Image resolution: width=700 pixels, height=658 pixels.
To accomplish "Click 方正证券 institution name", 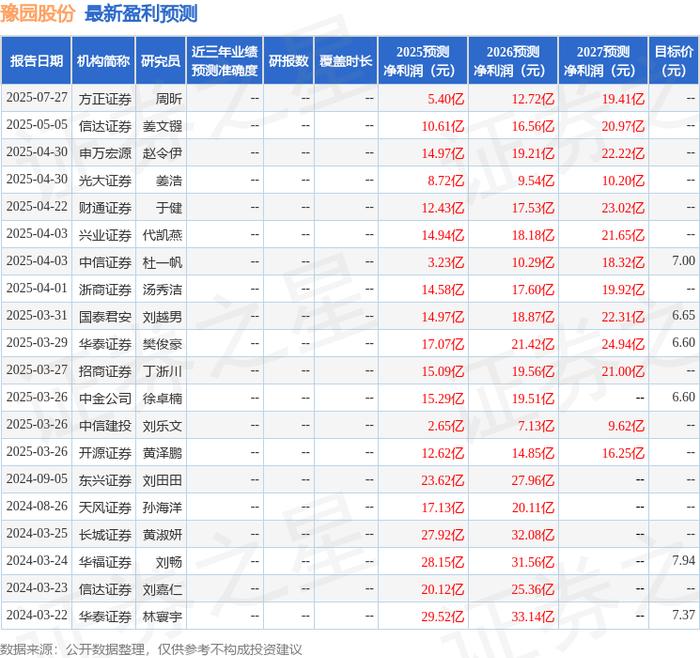I will click(x=105, y=99).
